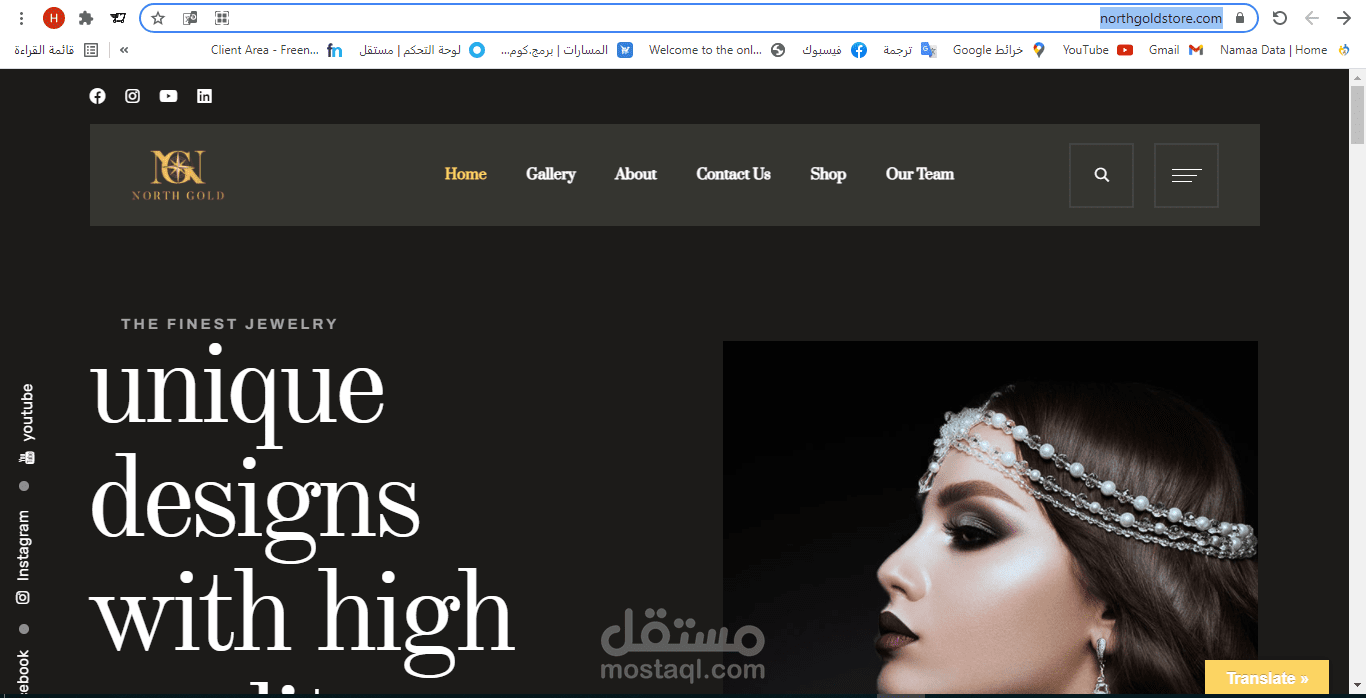Open the Chrome three-dot menu

tap(22, 18)
